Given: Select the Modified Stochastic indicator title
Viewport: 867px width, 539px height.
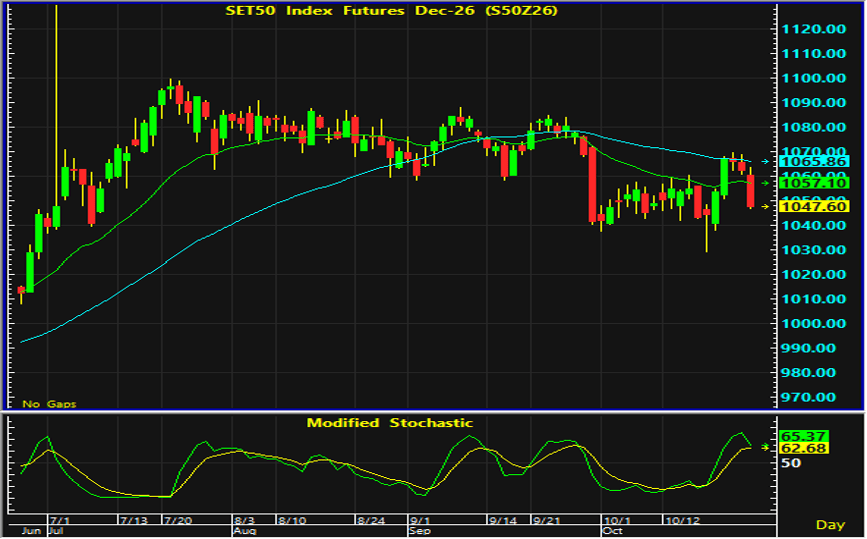Looking at the screenshot, I should tap(390, 423).
